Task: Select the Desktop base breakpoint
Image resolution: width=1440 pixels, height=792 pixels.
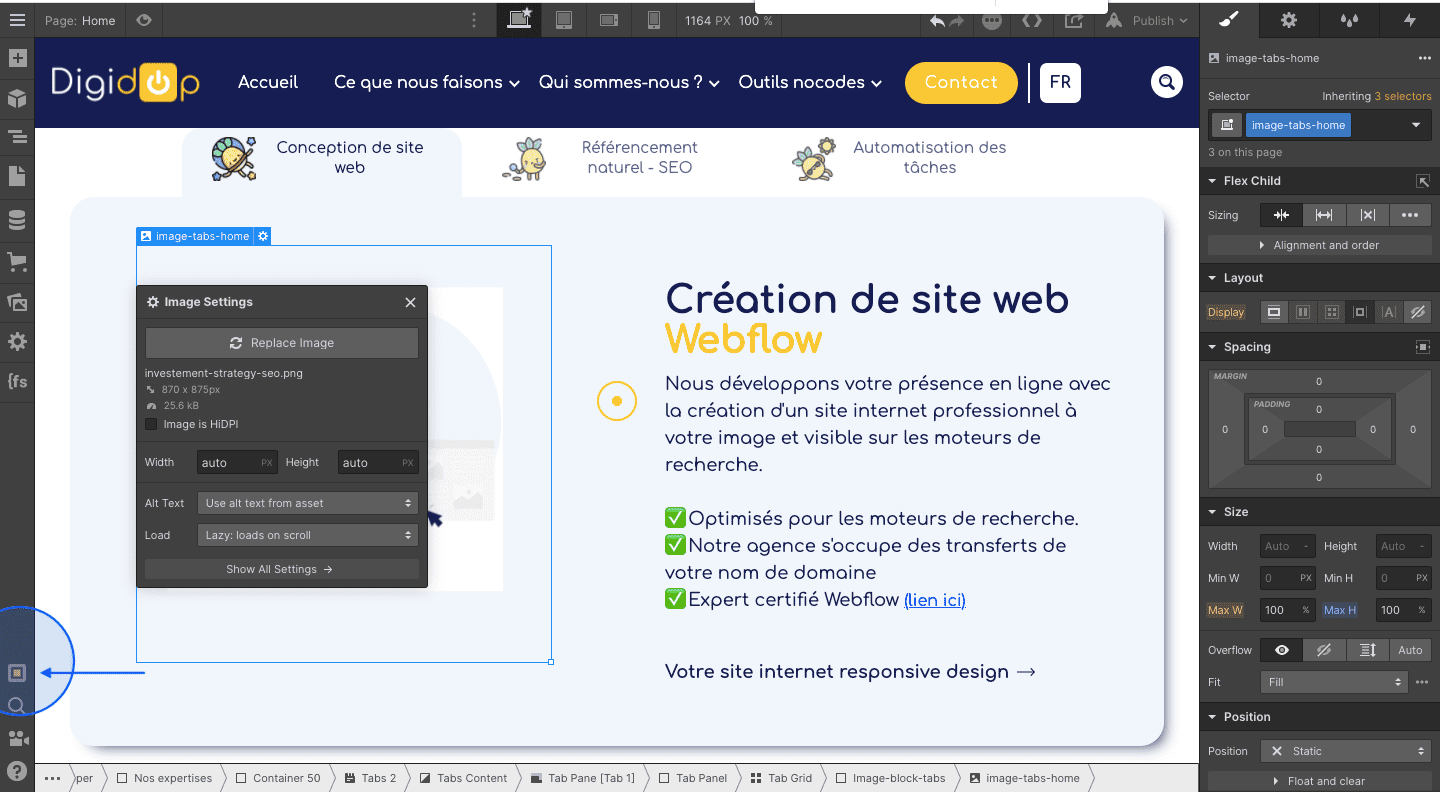Action: coord(519,20)
